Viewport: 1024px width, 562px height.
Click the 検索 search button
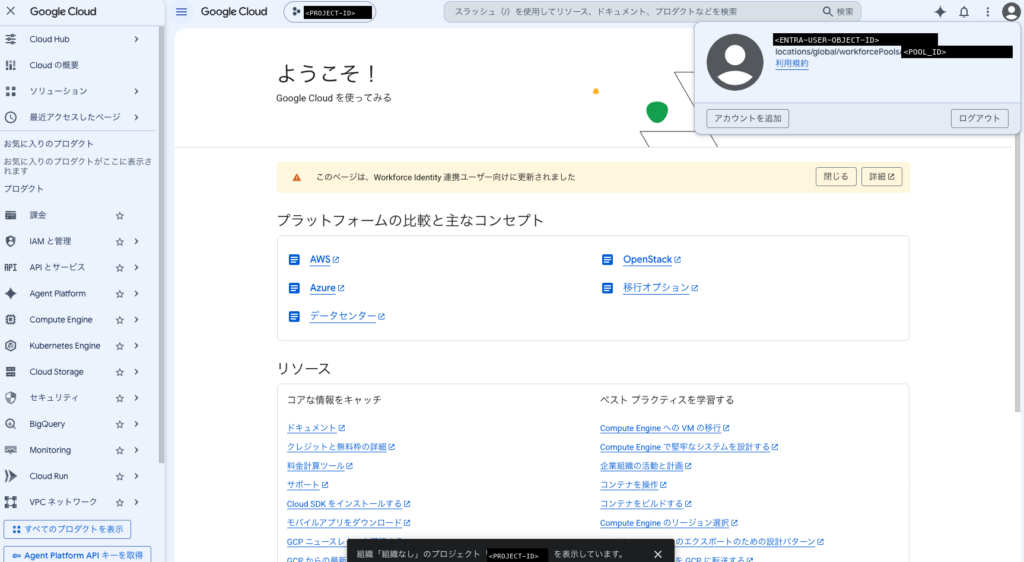pos(838,12)
